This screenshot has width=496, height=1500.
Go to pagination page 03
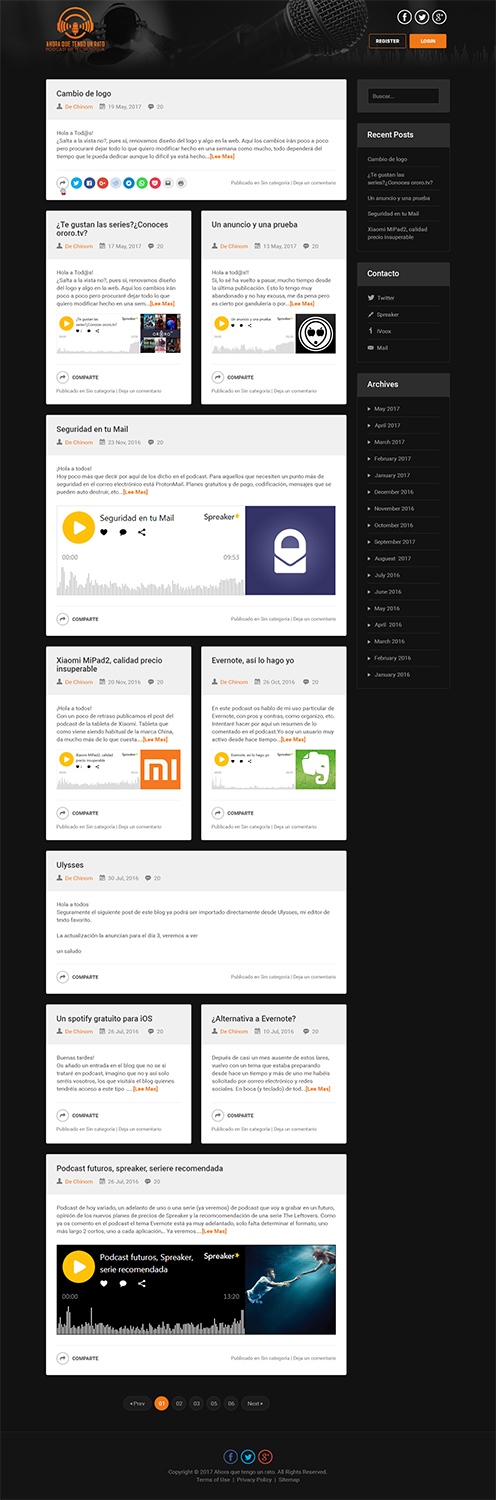[196, 1404]
